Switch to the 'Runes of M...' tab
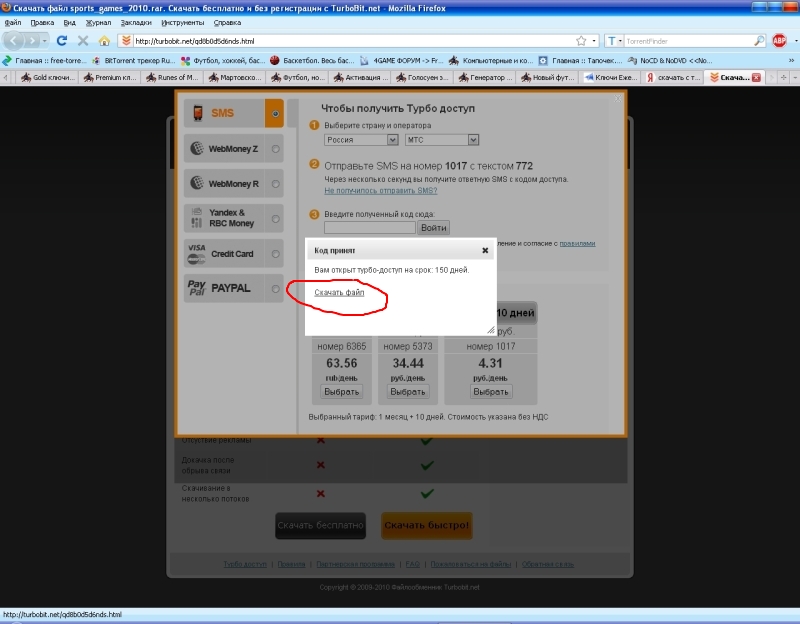800x624 pixels. click(x=172, y=78)
